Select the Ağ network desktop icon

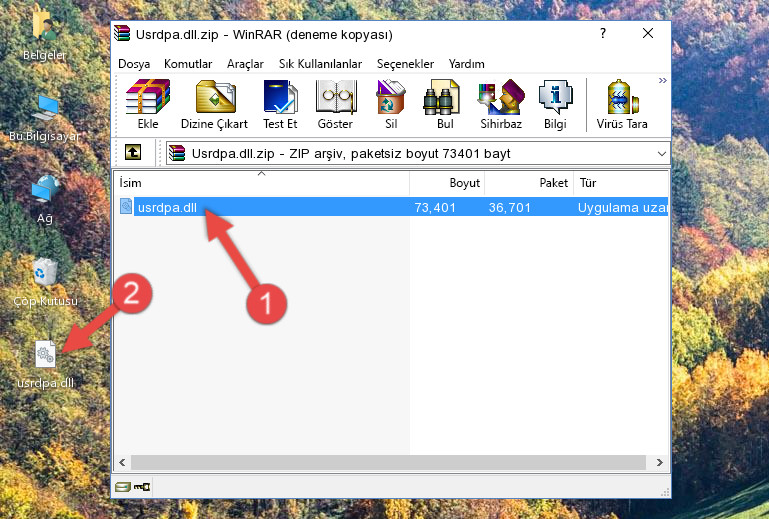point(45,199)
